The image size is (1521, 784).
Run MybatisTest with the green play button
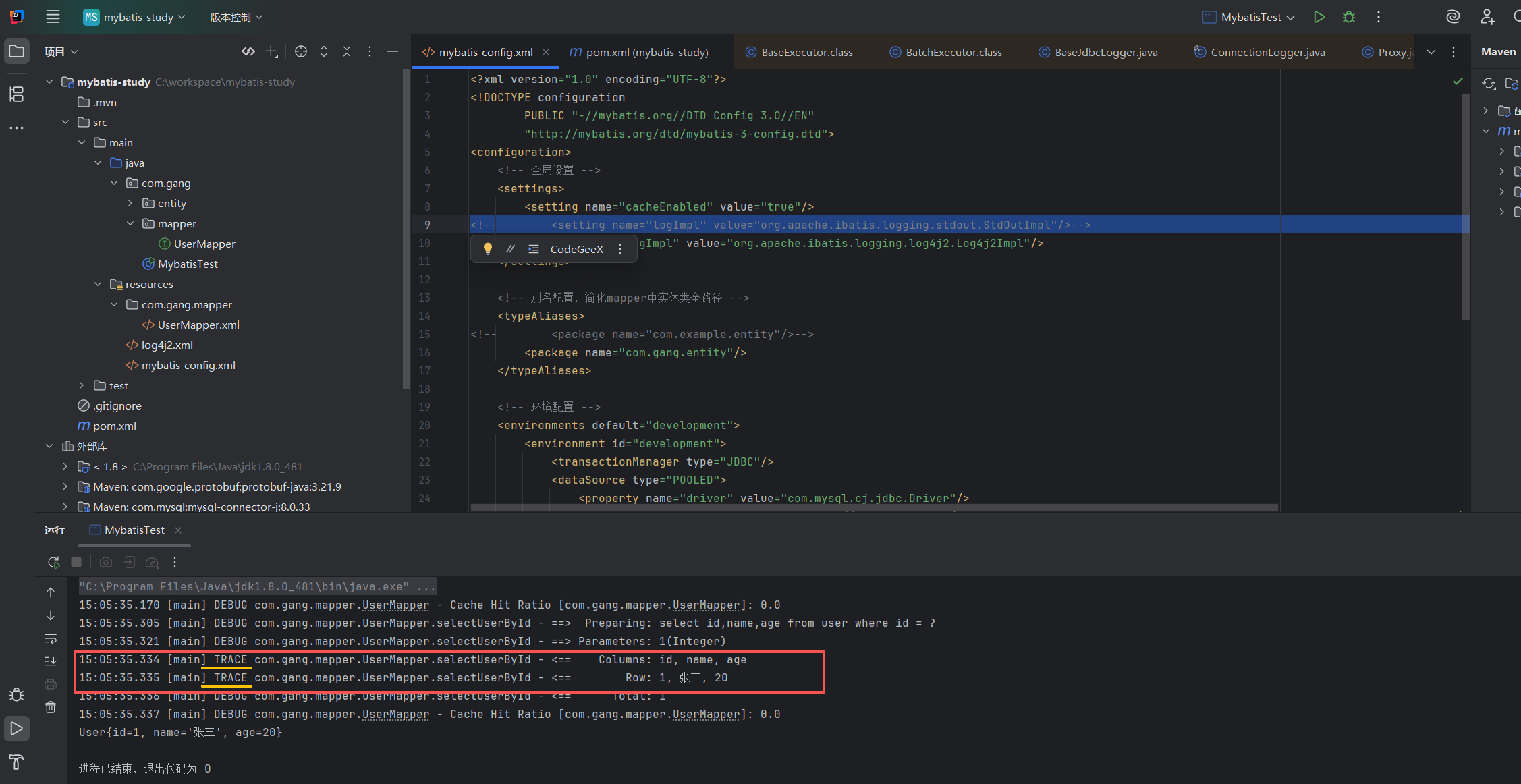tap(1319, 17)
